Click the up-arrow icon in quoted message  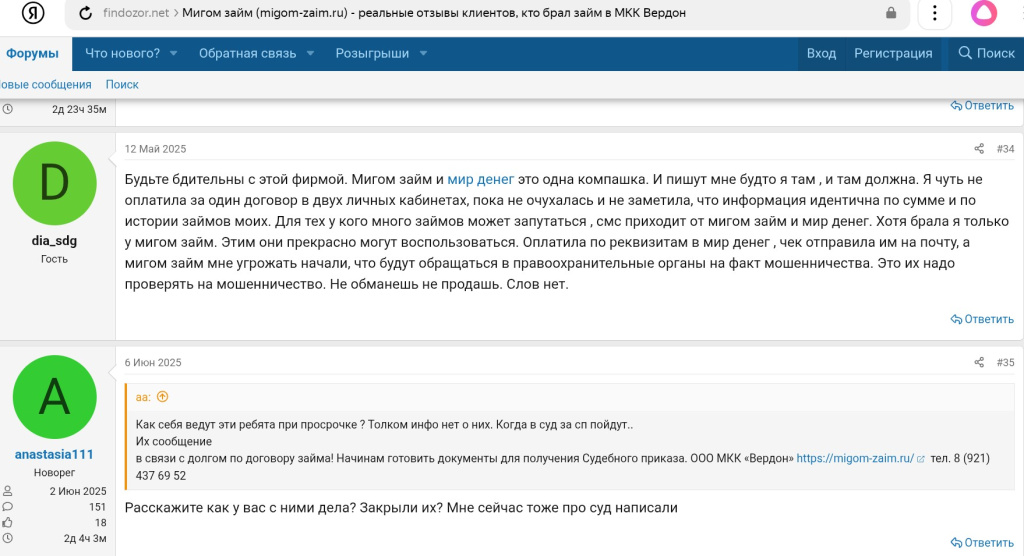pyautogui.click(x=162, y=397)
